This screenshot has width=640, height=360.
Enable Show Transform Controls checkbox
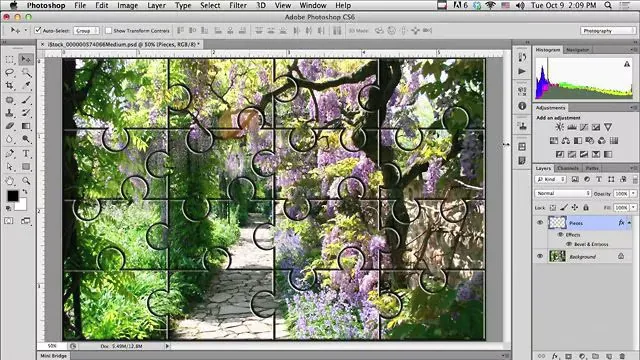[x=108, y=30]
